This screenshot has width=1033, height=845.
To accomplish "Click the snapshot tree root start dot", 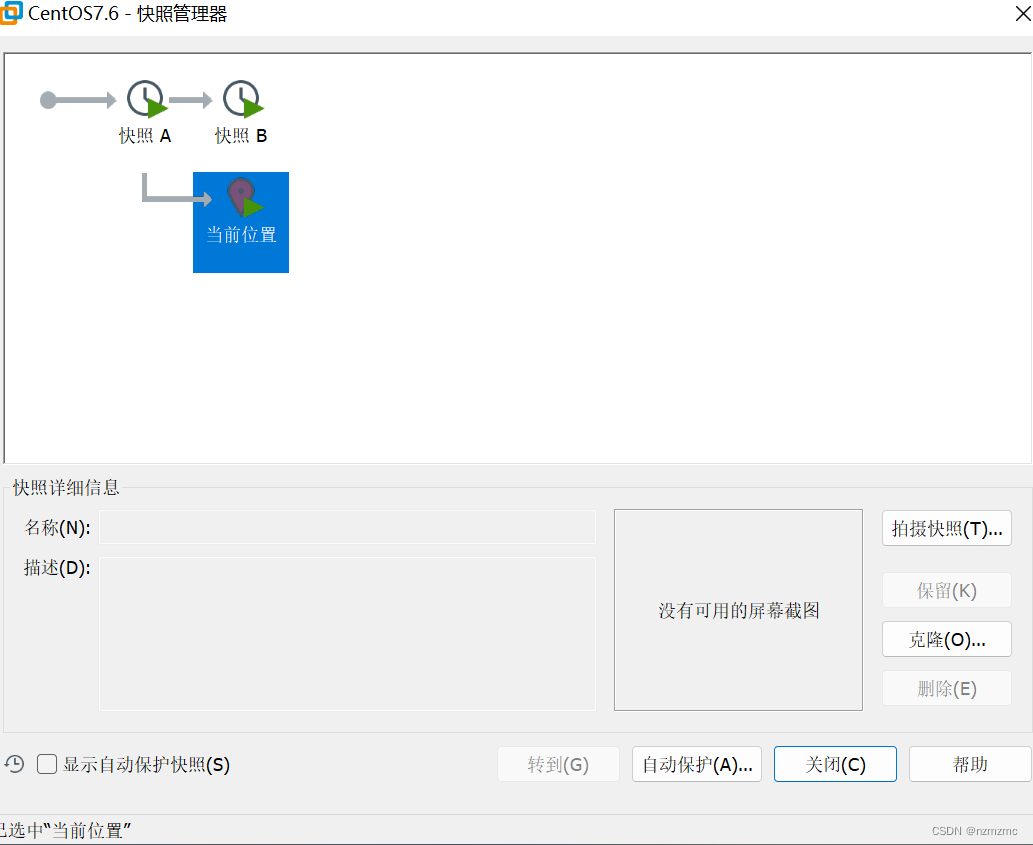I will (x=48, y=100).
